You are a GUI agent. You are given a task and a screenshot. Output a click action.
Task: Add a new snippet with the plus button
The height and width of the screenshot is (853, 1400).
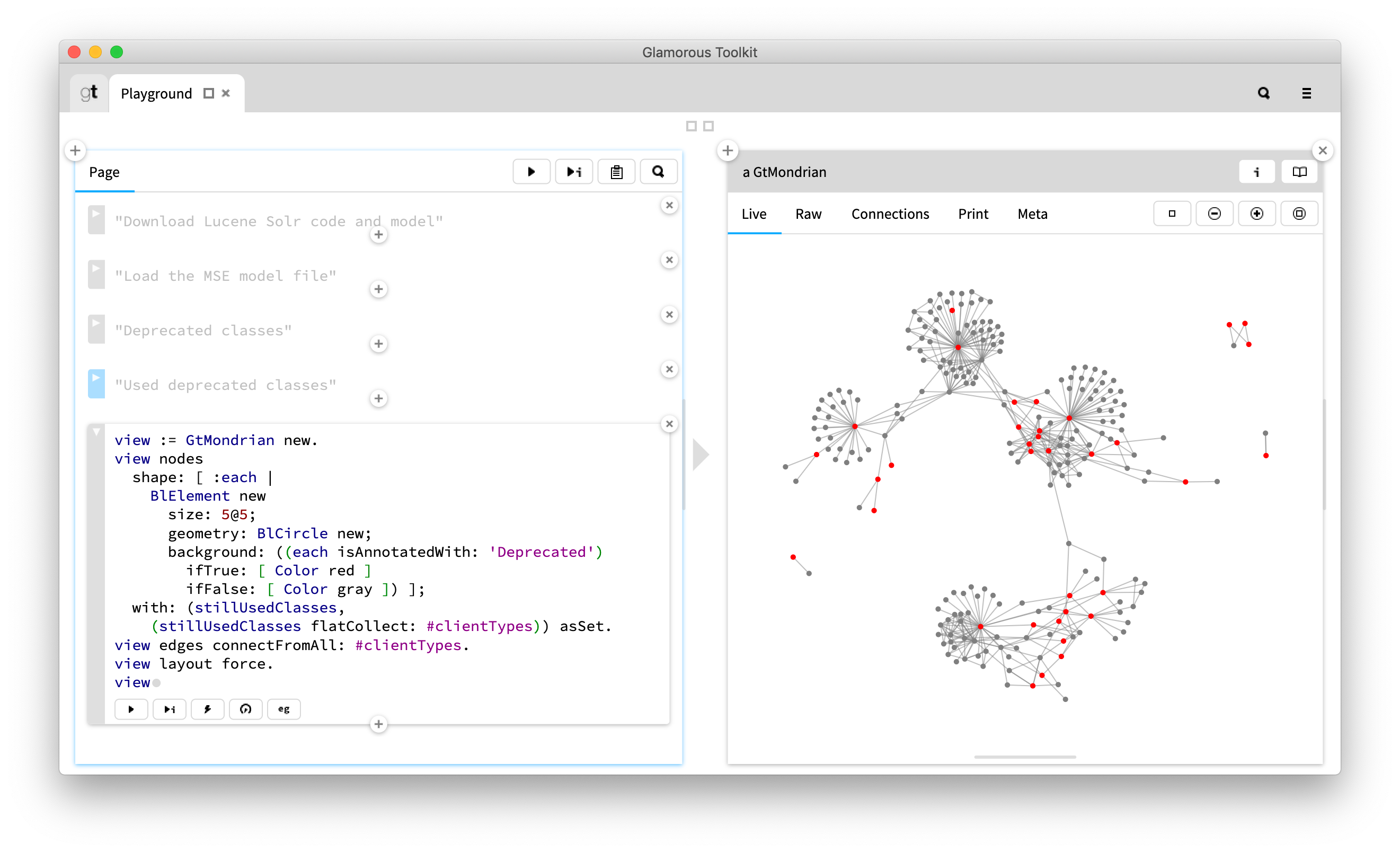tap(379, 724)
